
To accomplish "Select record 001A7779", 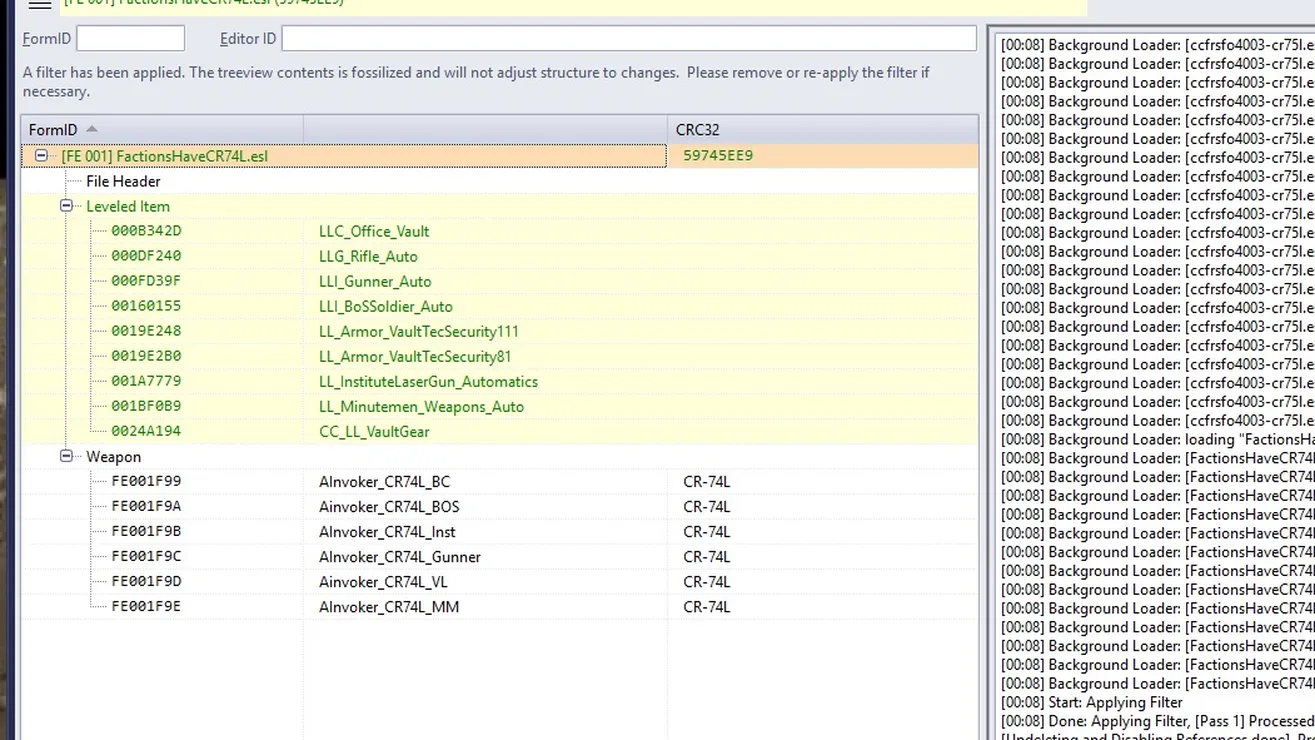I will (146, 381).
